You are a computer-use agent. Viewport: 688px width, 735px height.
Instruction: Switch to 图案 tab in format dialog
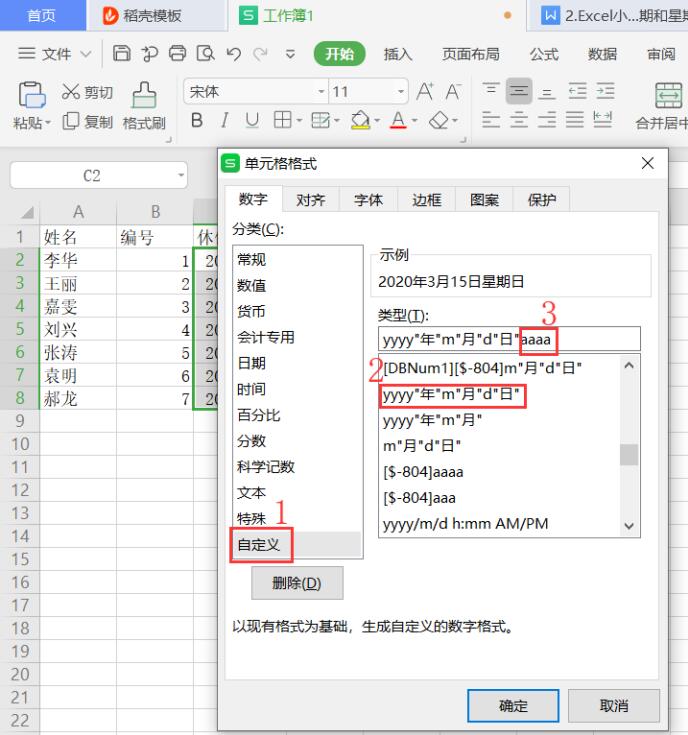tap(484, 200)
